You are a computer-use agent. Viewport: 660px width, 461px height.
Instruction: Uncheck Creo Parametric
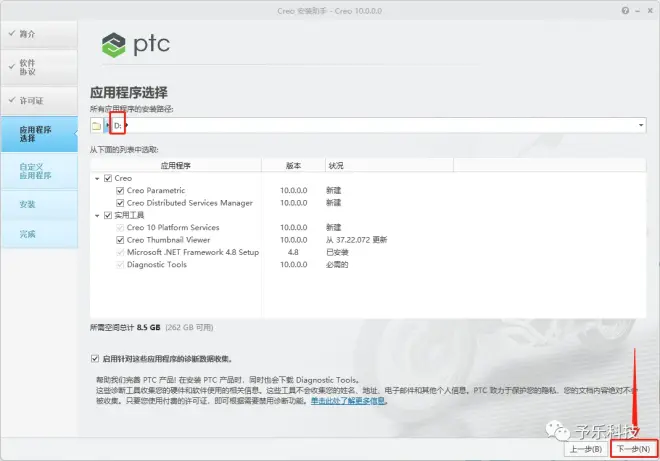point(120,191)
